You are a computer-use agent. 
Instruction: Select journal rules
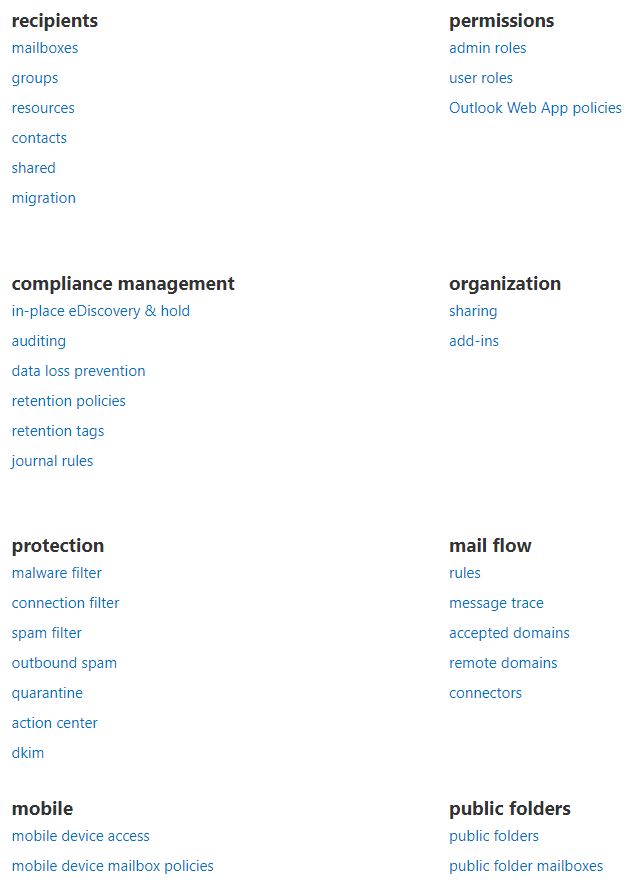click(52, 461)
